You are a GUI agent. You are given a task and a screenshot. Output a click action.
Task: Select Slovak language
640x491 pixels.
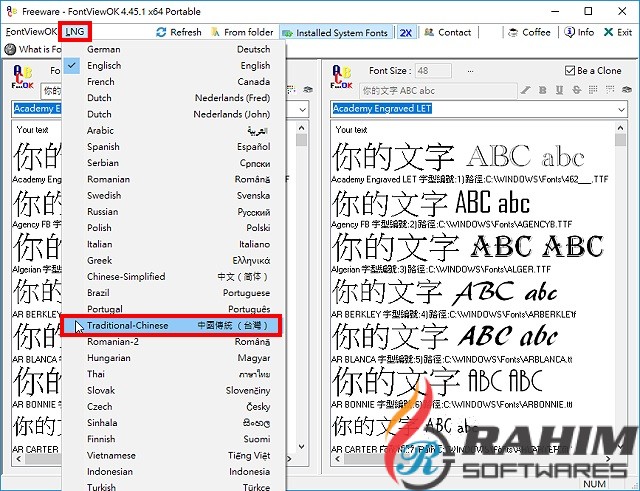coord(173,390)
